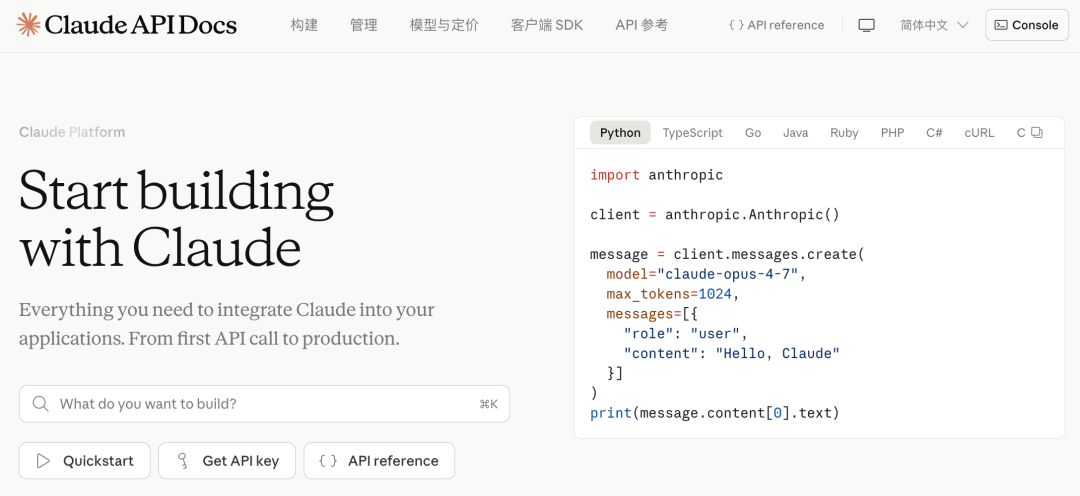Click the braces icon in header API reference
This screenshot has width=1080, height=496.
(x=736, y=25)
